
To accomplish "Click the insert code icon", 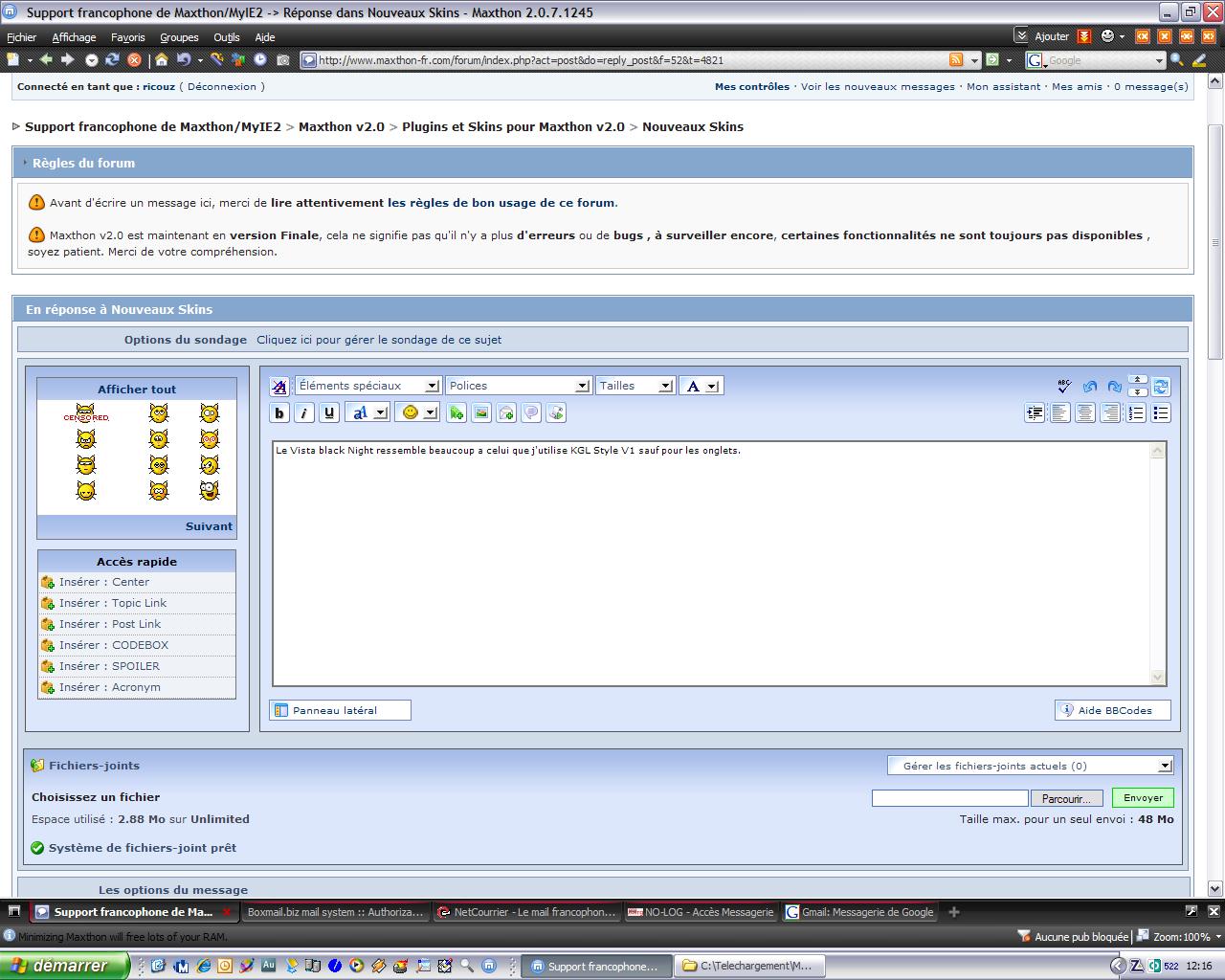I will (556, 412).
